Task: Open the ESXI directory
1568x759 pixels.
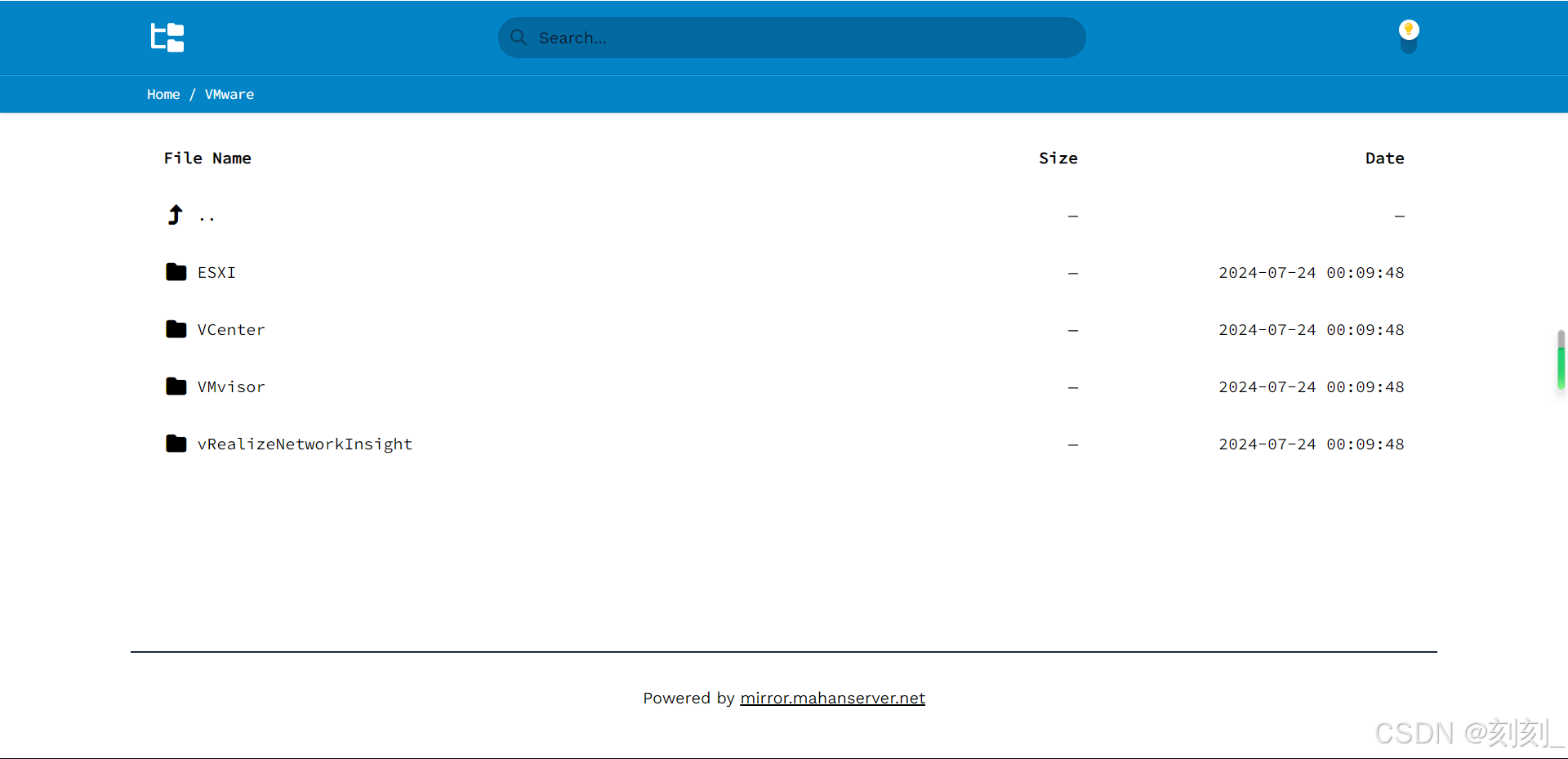Action: [x=216, y=273]
